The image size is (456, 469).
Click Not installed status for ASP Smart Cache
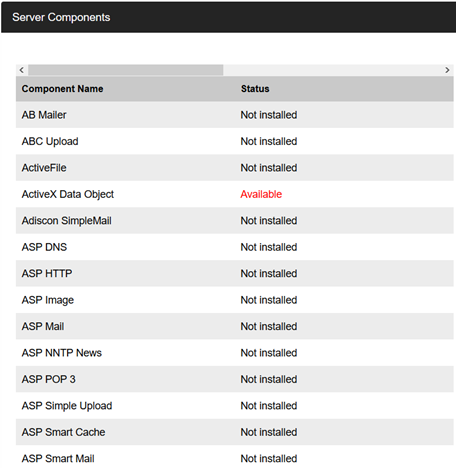(269, 432)
